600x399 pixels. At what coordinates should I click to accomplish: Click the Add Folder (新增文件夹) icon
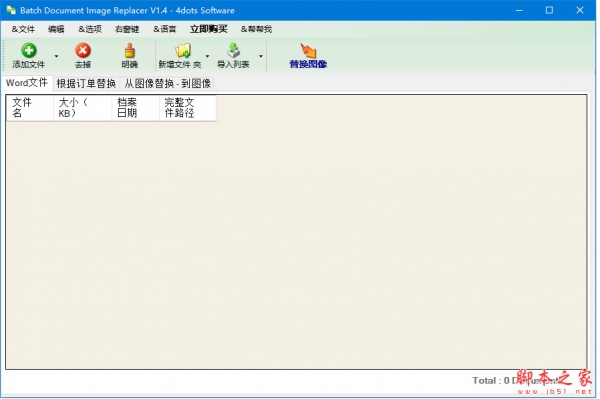pos(183,50)
